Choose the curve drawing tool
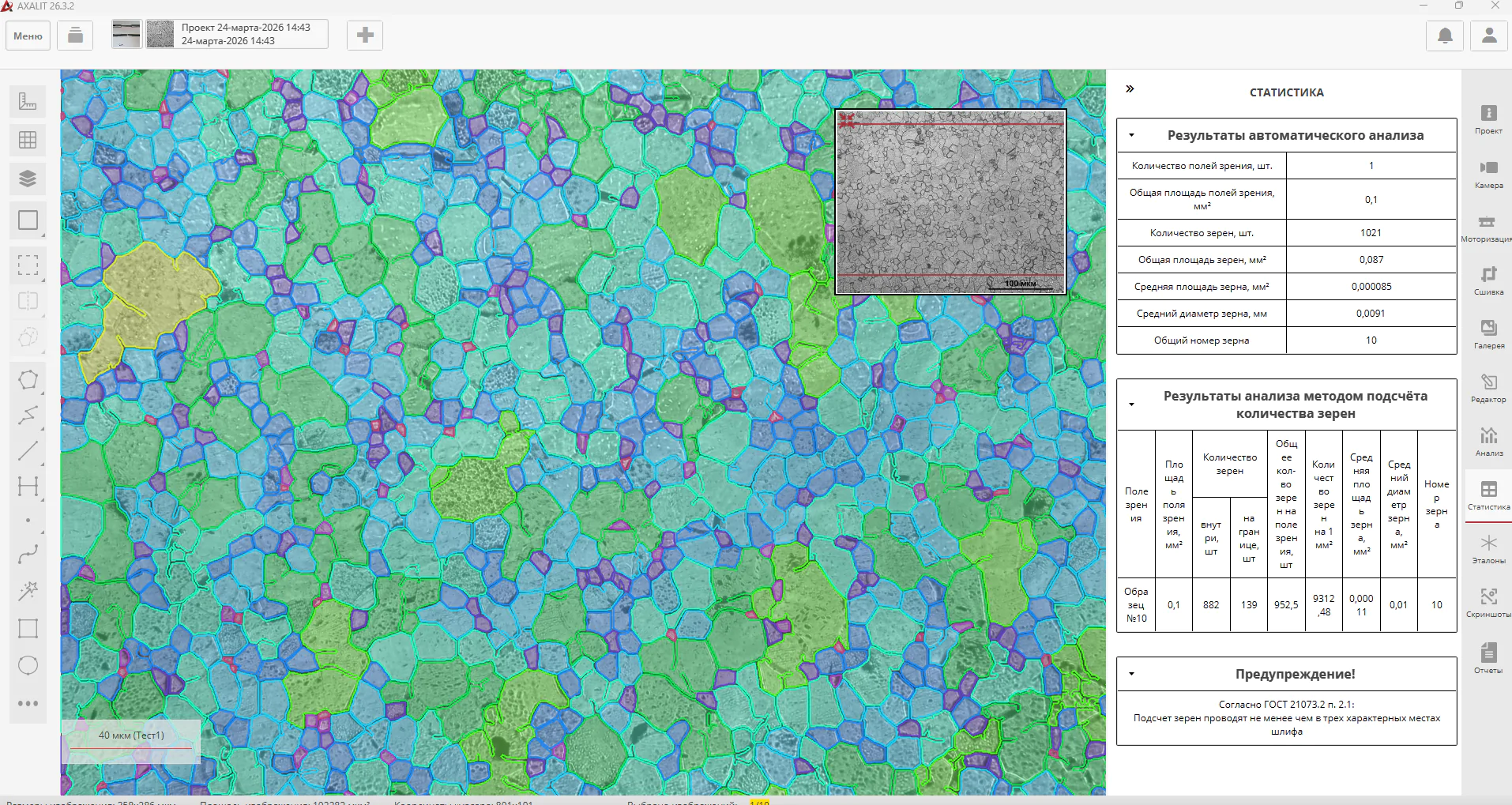The width and height of the screenshot is (1512, 805). tap(28, 556)
